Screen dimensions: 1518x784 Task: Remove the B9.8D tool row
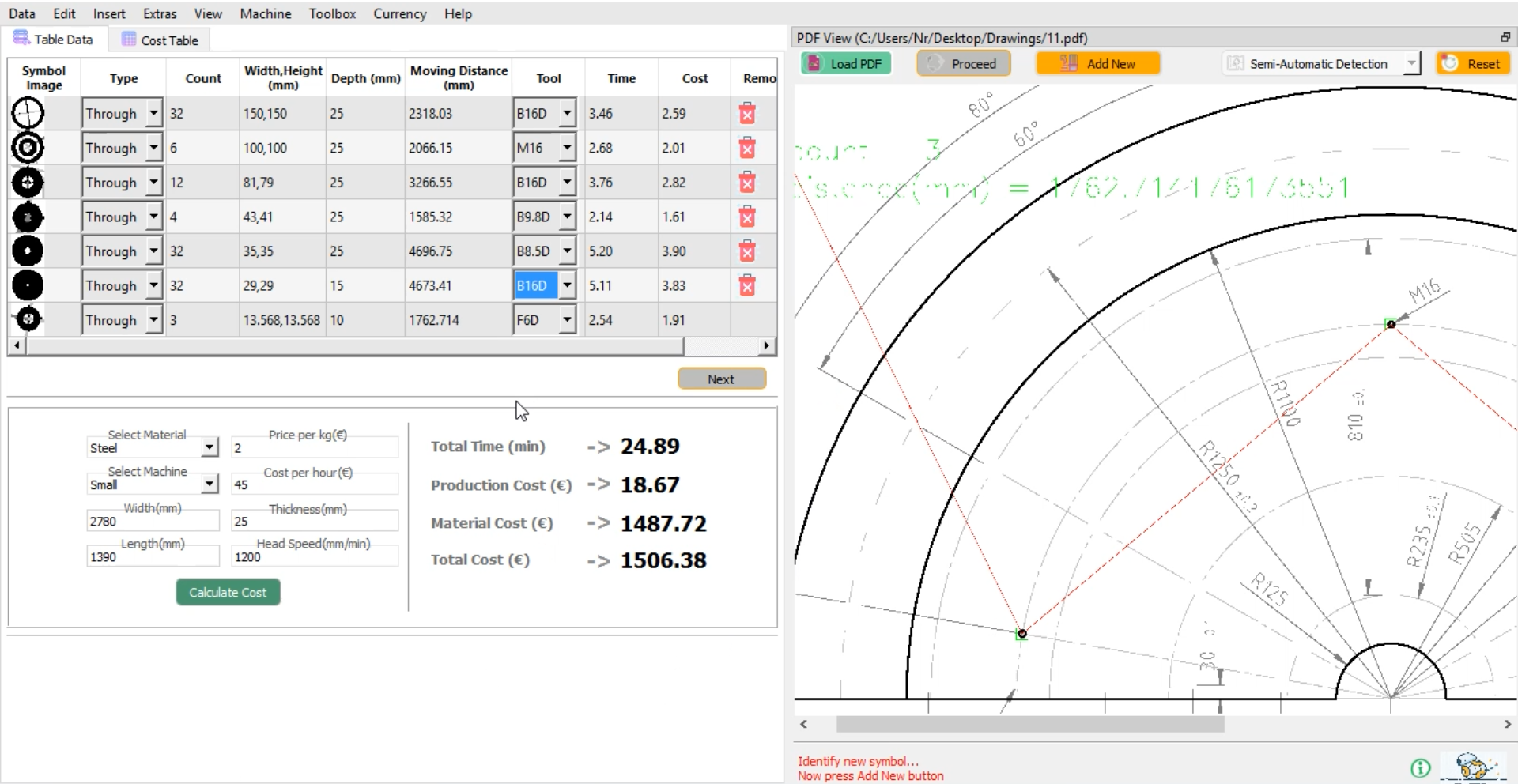(x=746, y=217)
